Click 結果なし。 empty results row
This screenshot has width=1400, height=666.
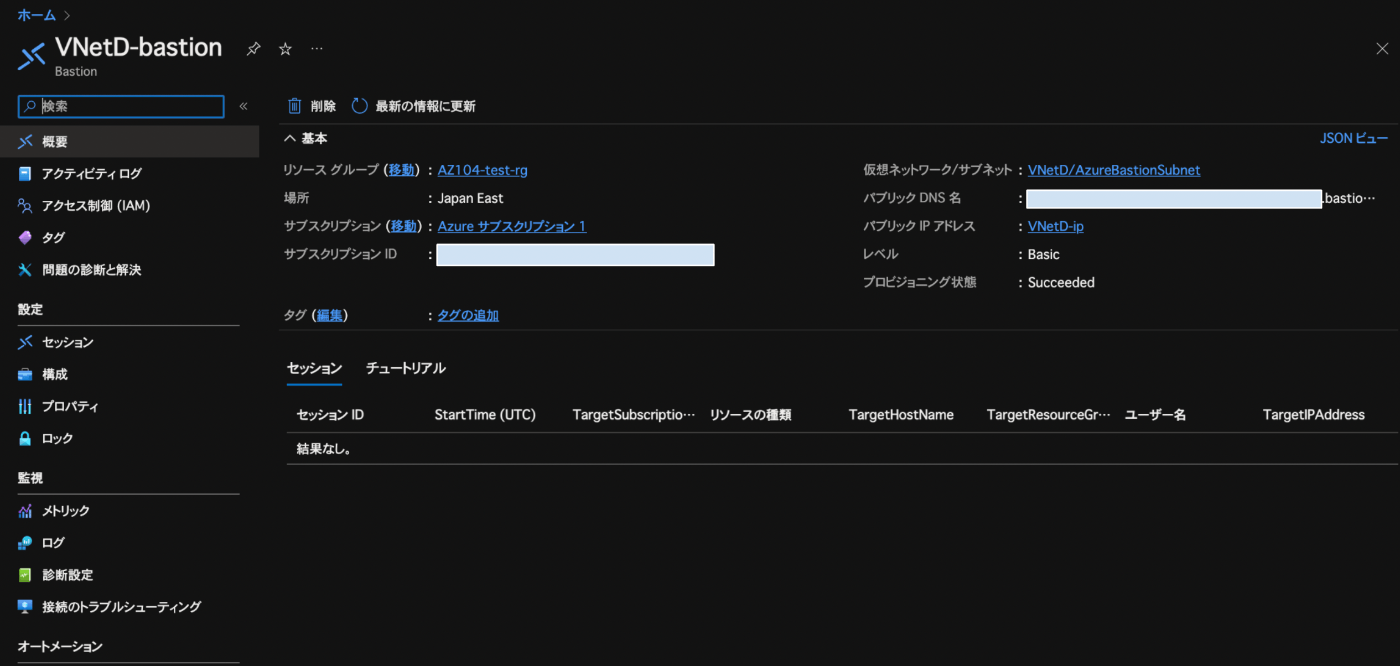click(x=842, y=448)
